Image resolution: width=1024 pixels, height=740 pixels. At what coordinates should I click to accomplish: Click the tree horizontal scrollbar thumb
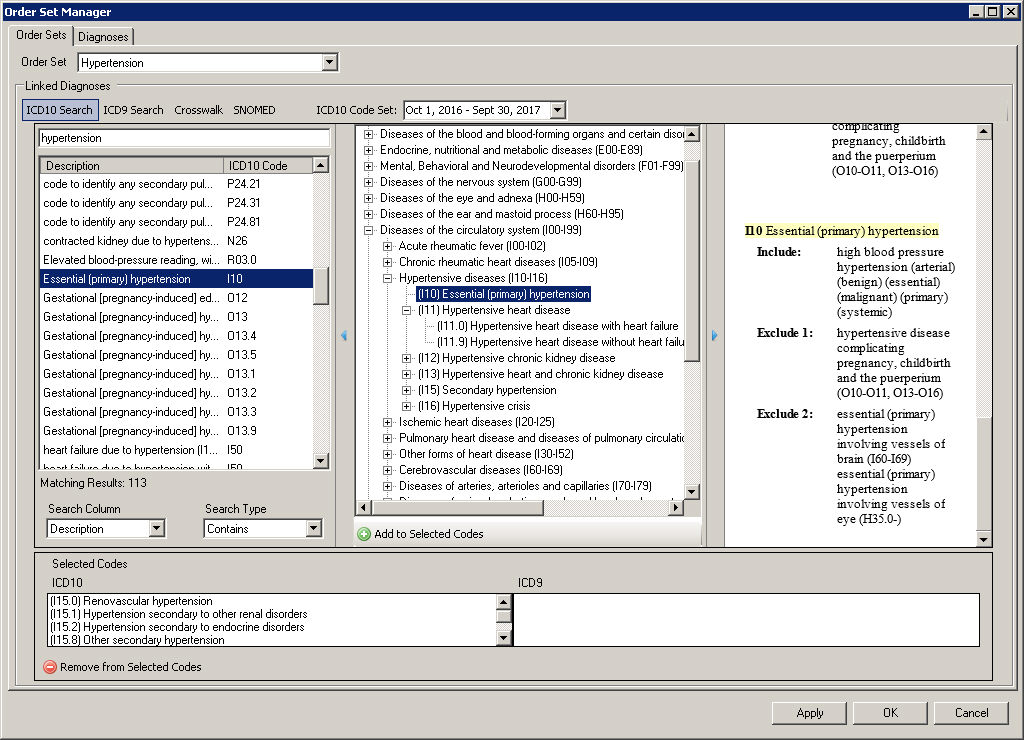pos(457,507)
